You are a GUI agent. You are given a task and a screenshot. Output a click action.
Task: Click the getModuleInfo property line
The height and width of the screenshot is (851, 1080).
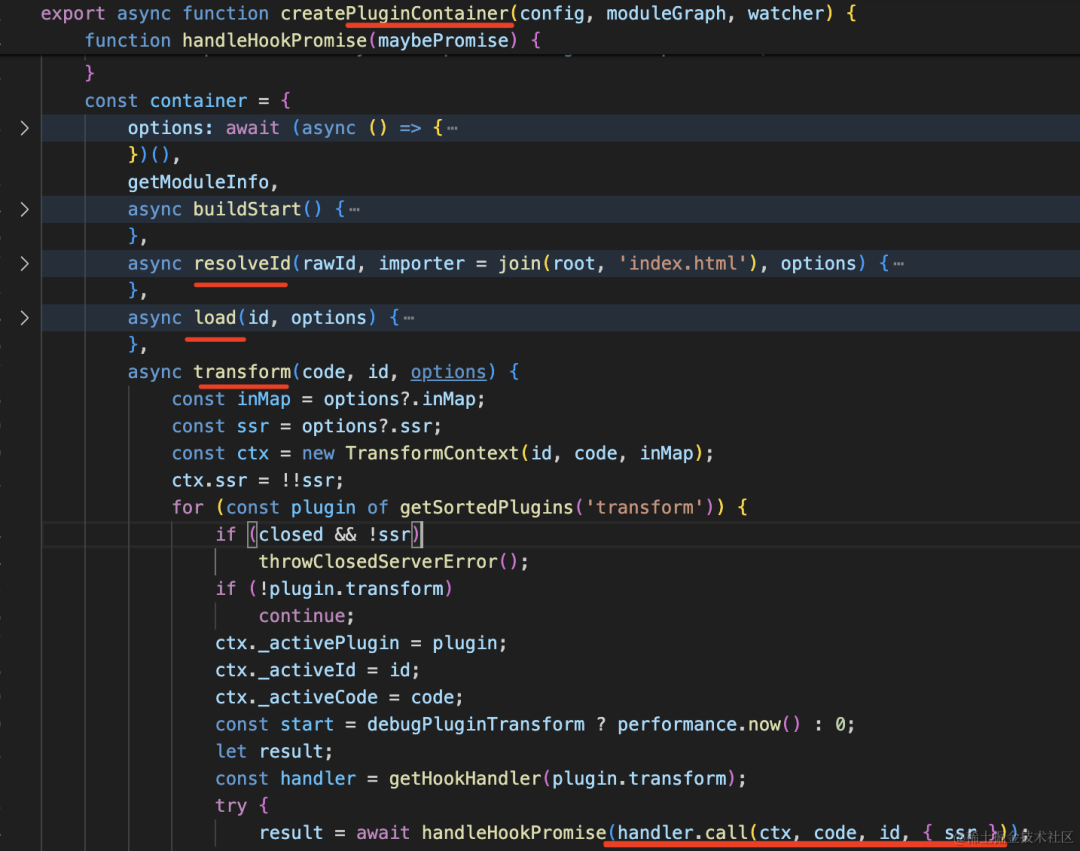202,182
